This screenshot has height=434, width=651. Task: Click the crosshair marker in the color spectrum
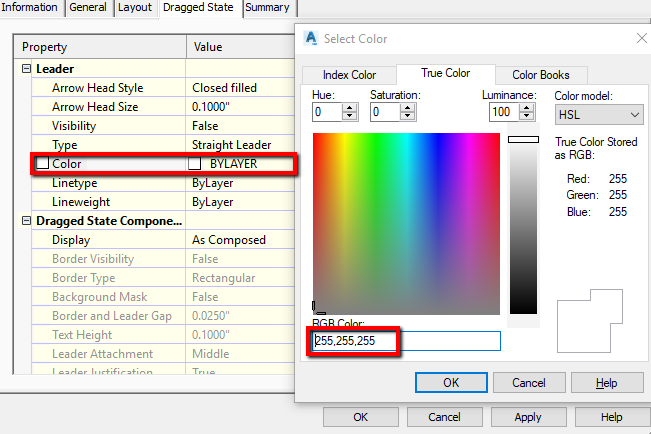coord(318,308)
